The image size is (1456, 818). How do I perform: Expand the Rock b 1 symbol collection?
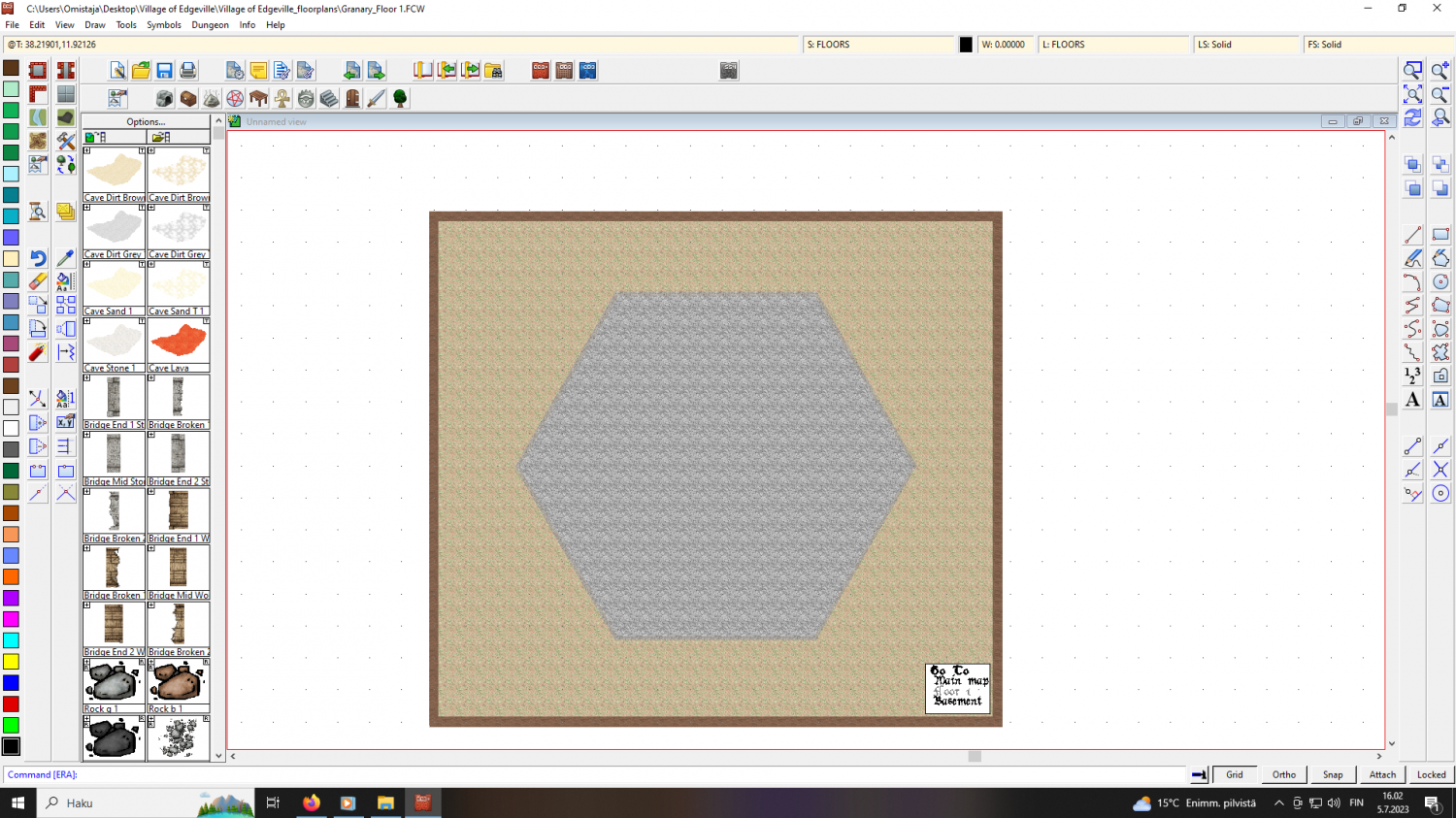[151, 663]
